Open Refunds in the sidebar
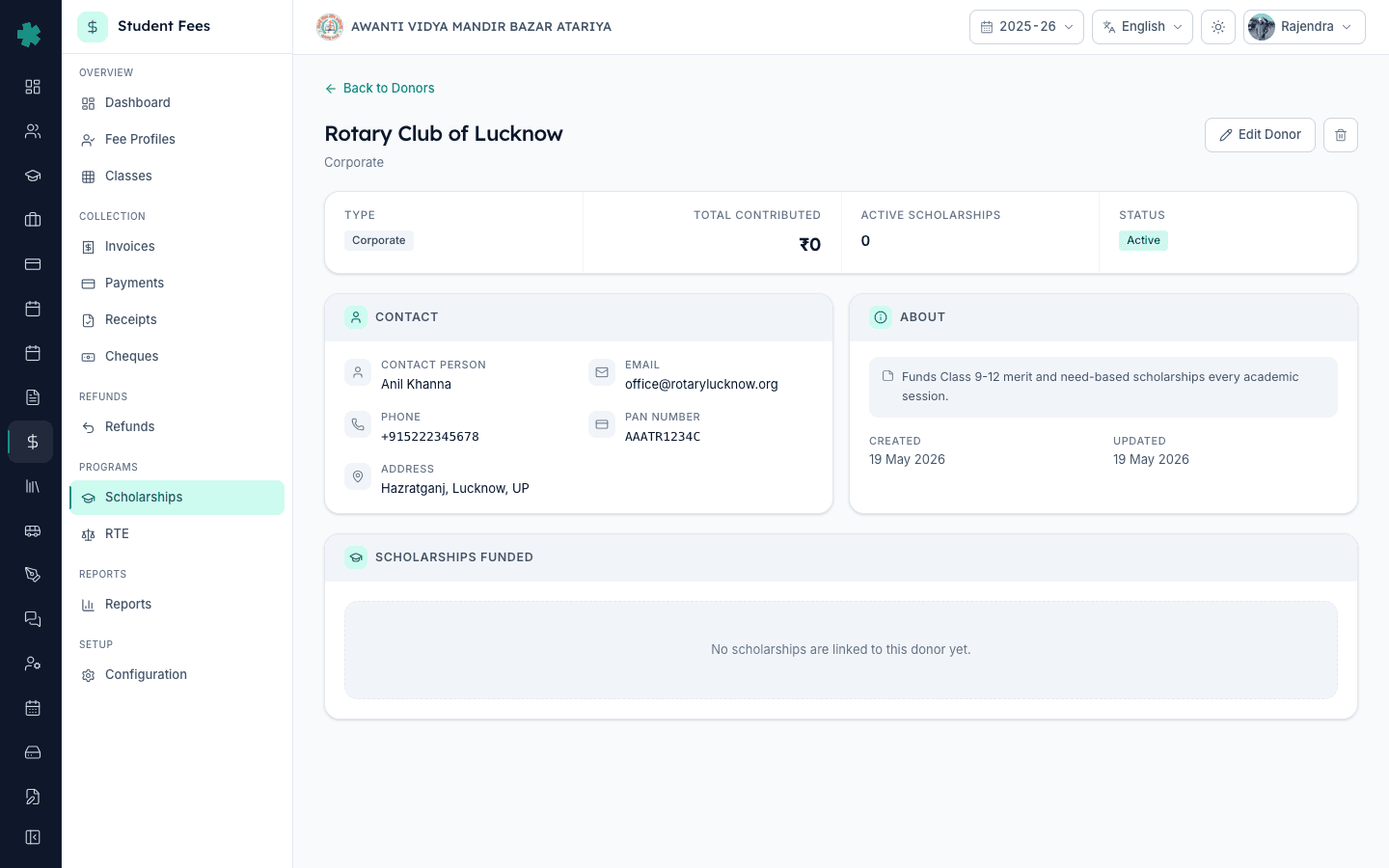Image resolution: width=1389 pixels, height=868 pixels. tap(177, 427)
